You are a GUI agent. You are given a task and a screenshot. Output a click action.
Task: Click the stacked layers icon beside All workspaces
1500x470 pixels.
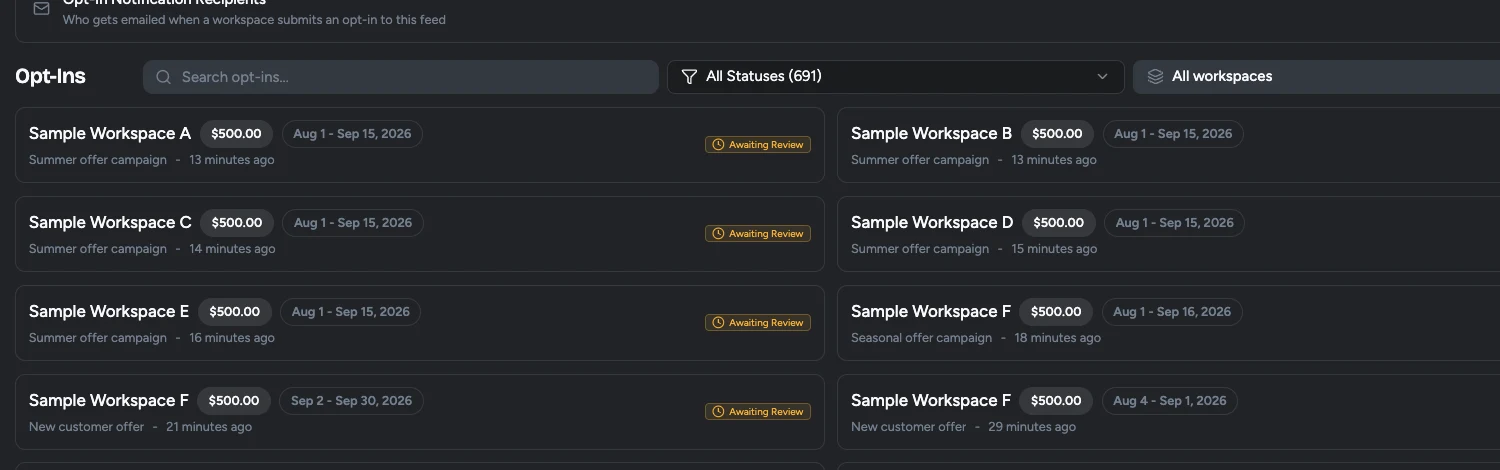click(x=1155, y=76)
